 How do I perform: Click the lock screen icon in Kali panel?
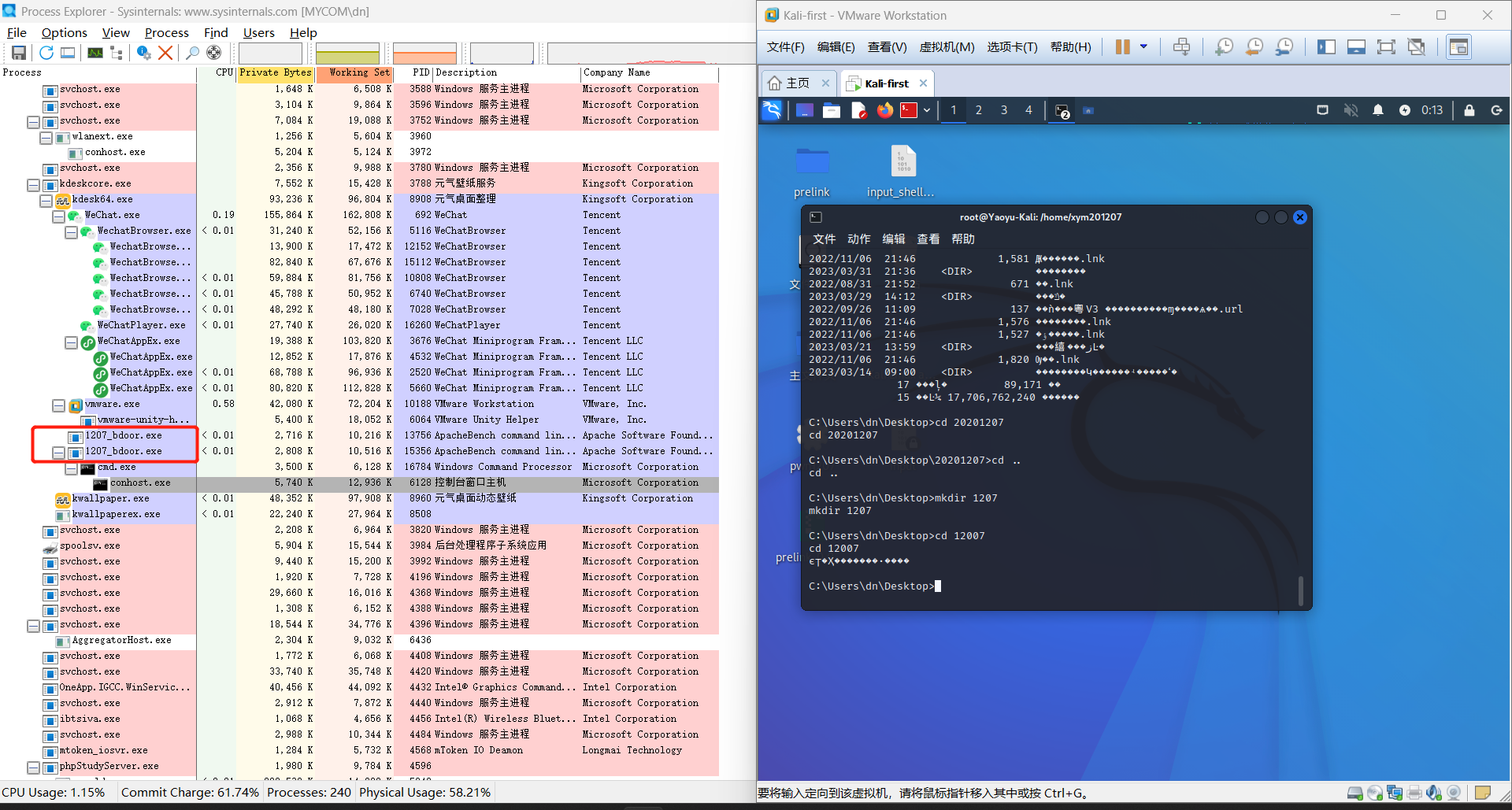click(1469, 110)
